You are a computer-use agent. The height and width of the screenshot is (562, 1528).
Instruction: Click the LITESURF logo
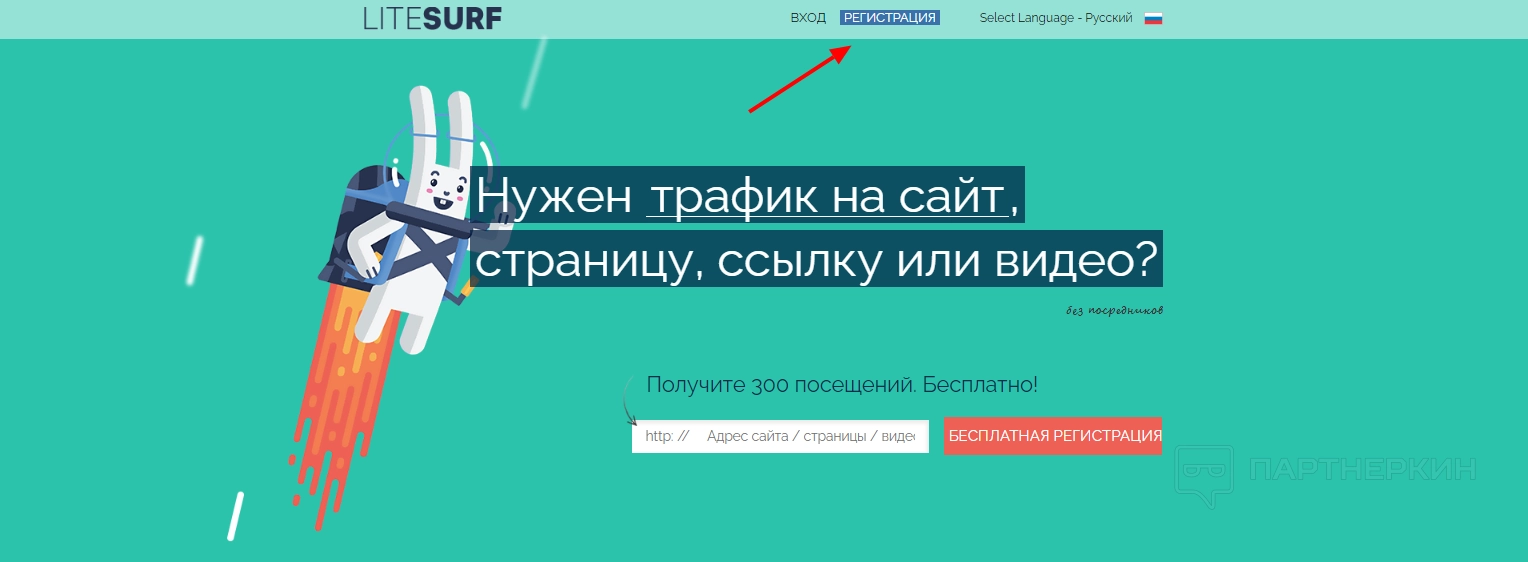[x=432, y=18]
